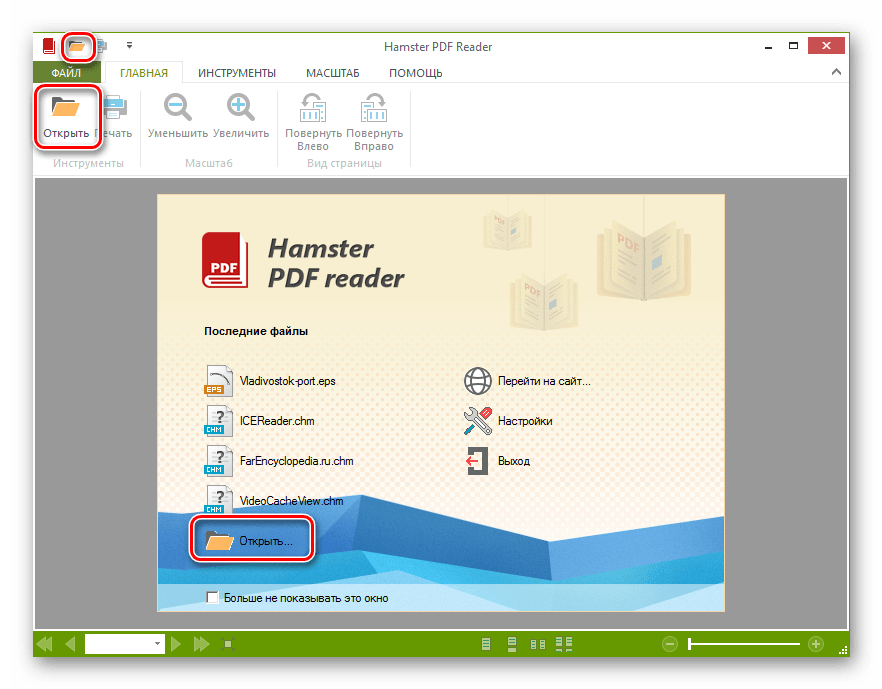This screenshot has height=689, width=882.
Task: Click the Печать printer icon
Action: click(115, 108)
